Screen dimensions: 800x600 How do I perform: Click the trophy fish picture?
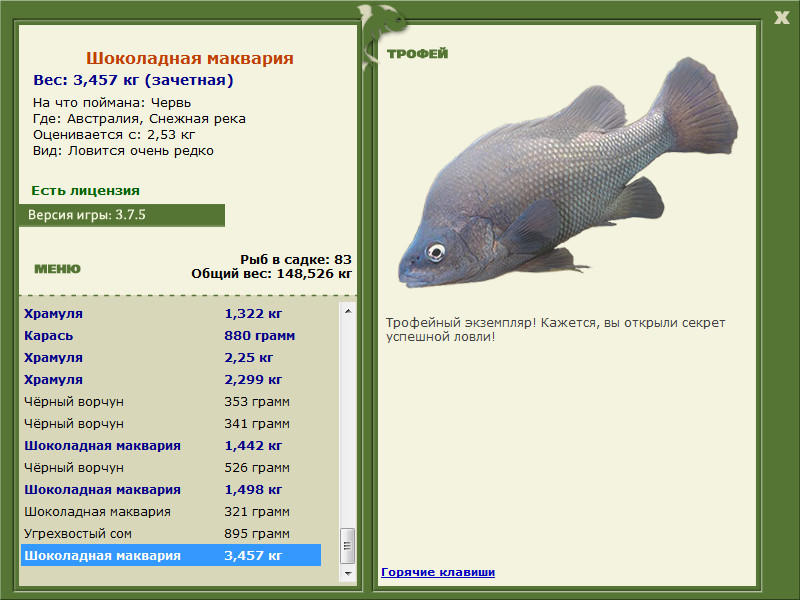point(567,173)
